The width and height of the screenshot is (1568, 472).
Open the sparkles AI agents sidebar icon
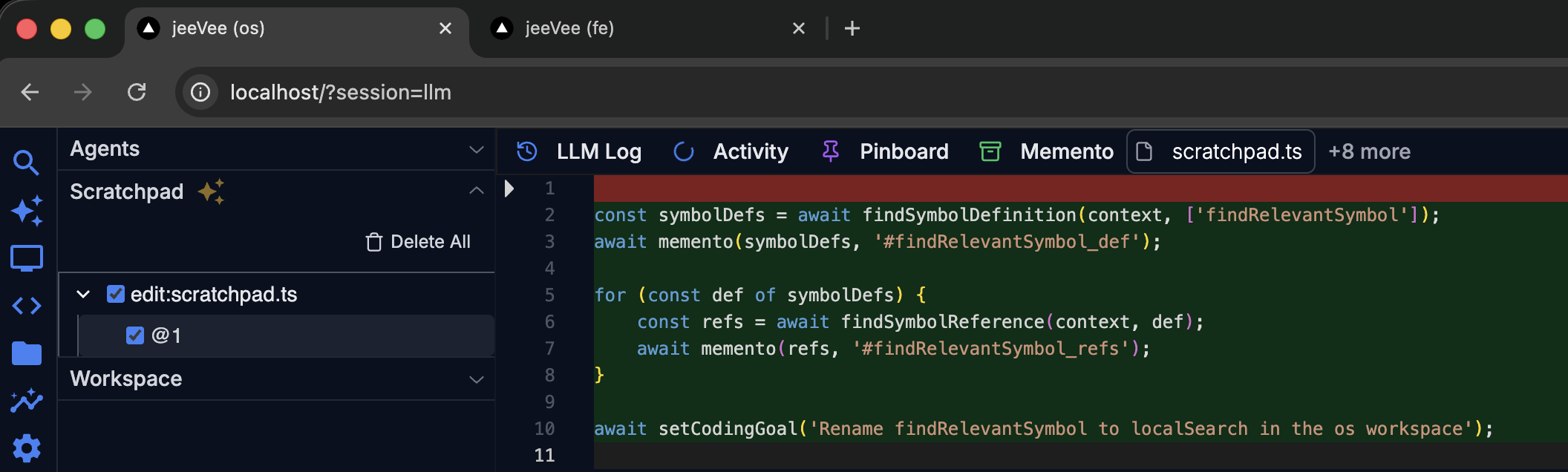[x=27, y=211]
